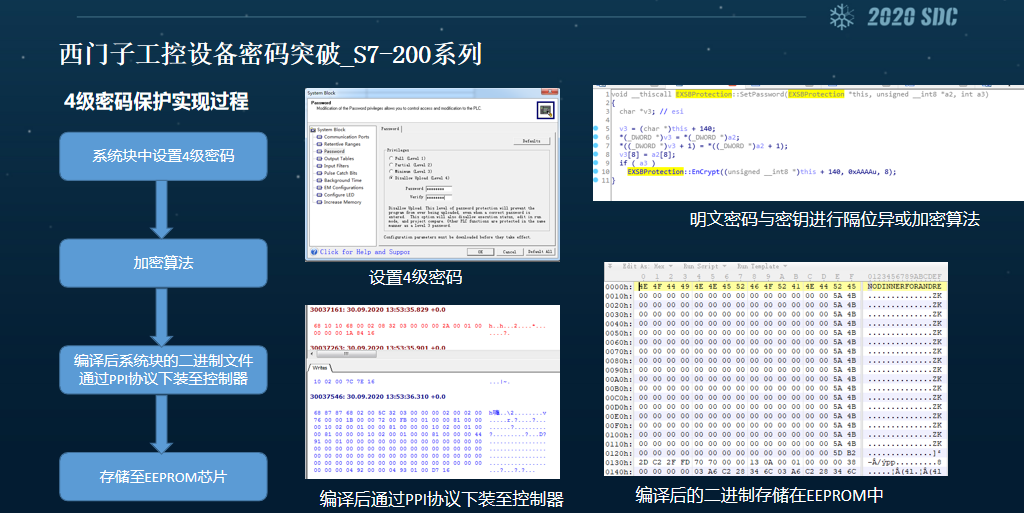Select Full (Level 1) privilege radio button
This screenshot has width=1024, height=513.
point(392,158)
